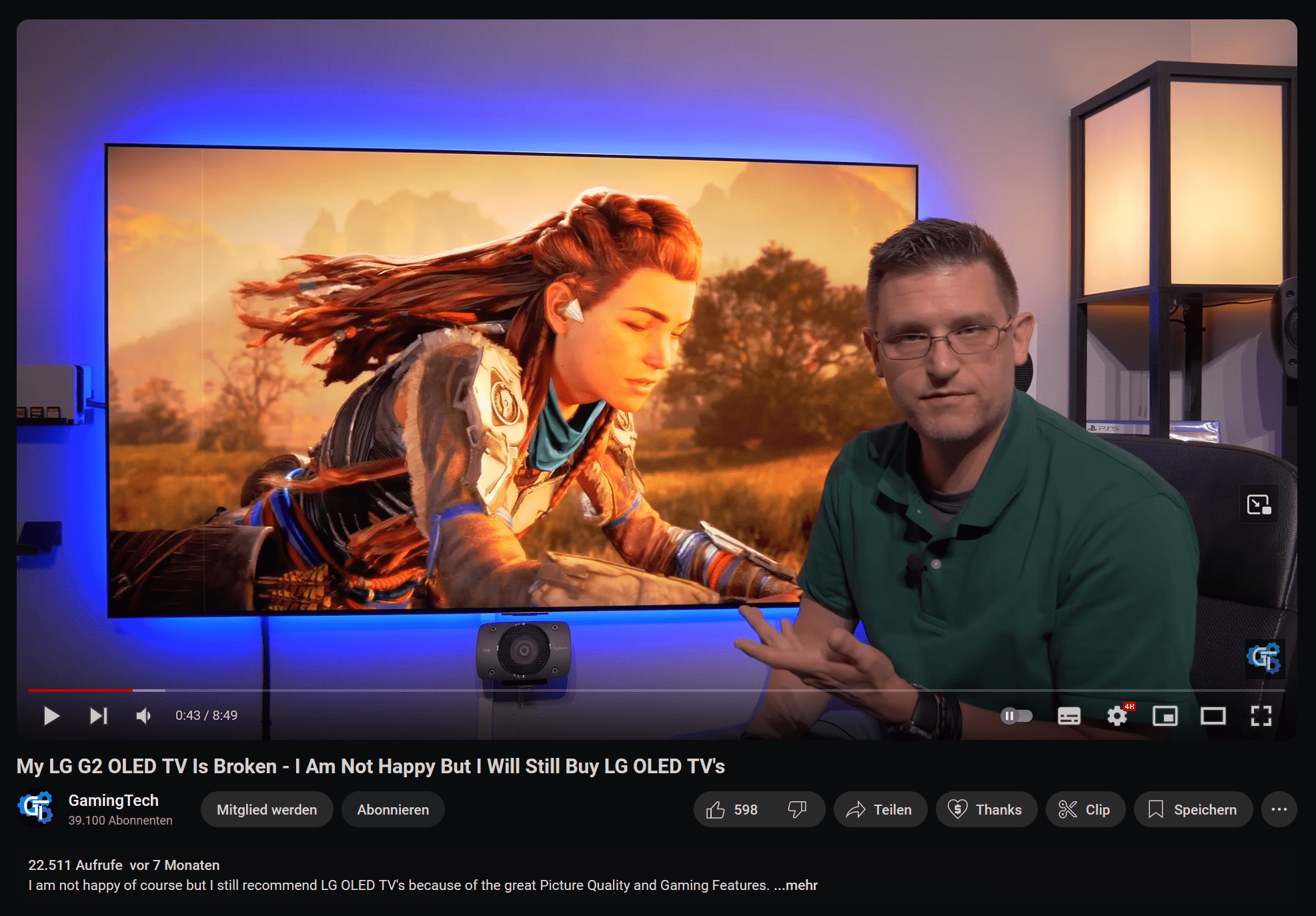Toggle the autoplay switch
1316x916 pixels.
pyautogui.click(x=1017, y=716)
